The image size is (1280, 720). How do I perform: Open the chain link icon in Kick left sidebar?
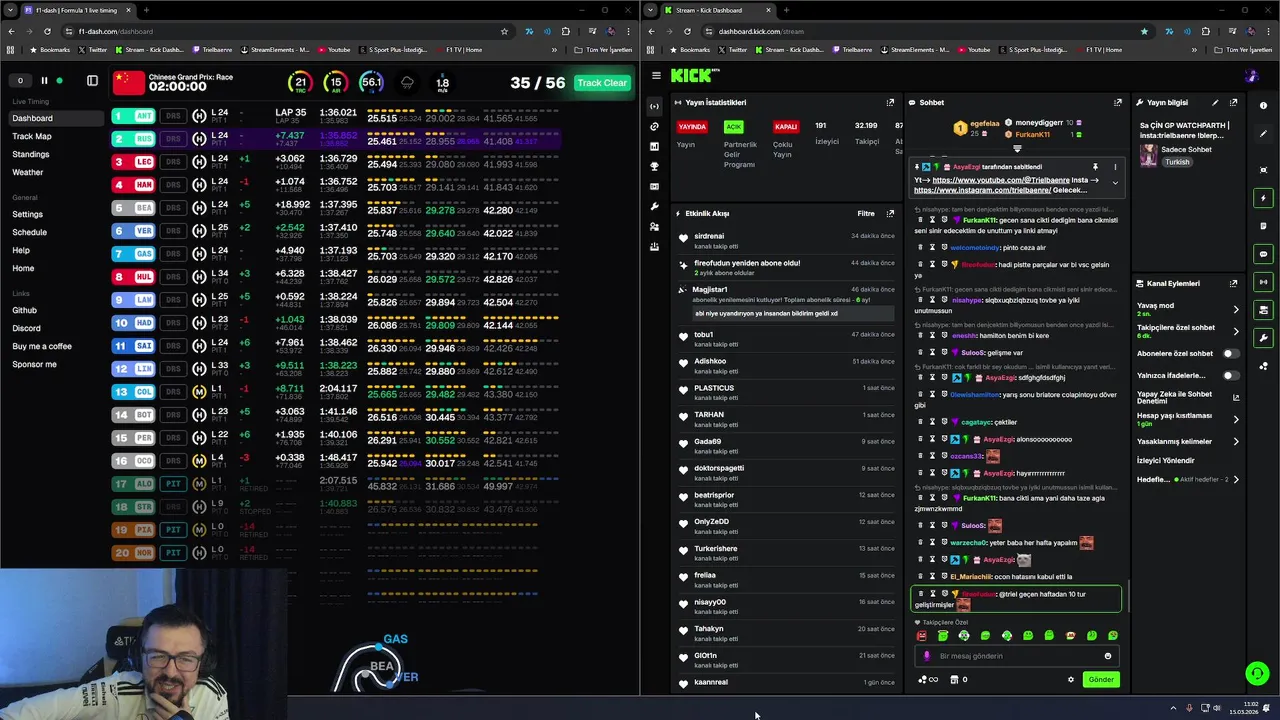(x=654, y=126)
